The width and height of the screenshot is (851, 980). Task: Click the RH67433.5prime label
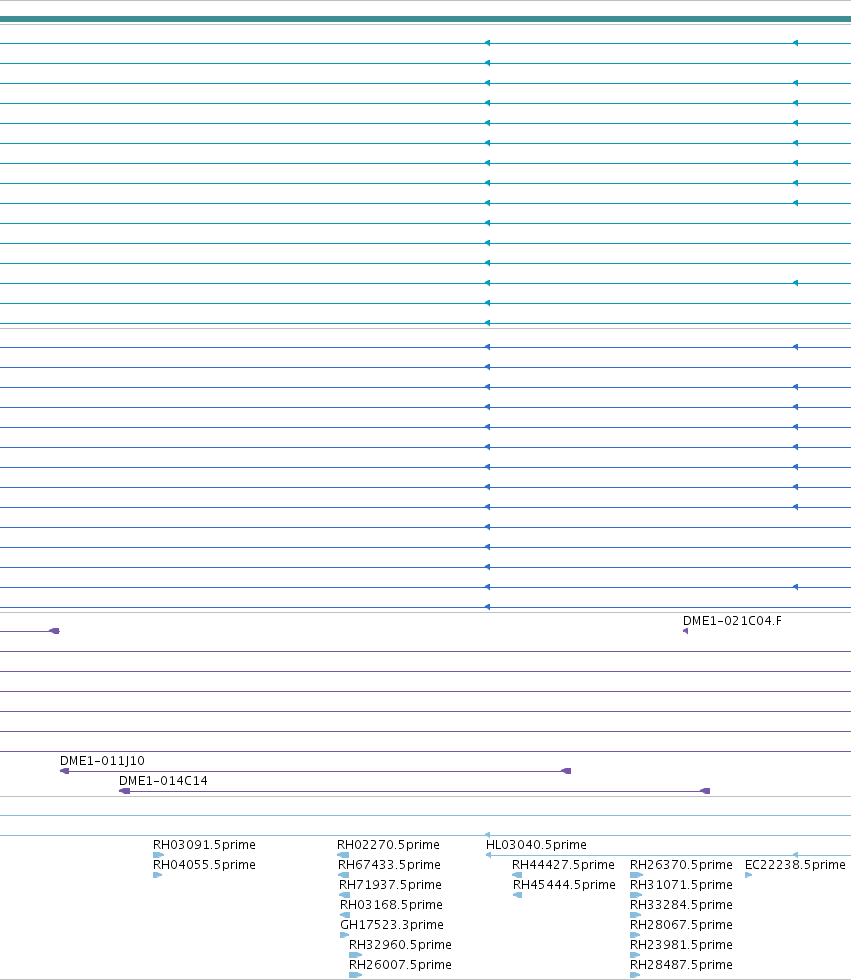(389, 864)
